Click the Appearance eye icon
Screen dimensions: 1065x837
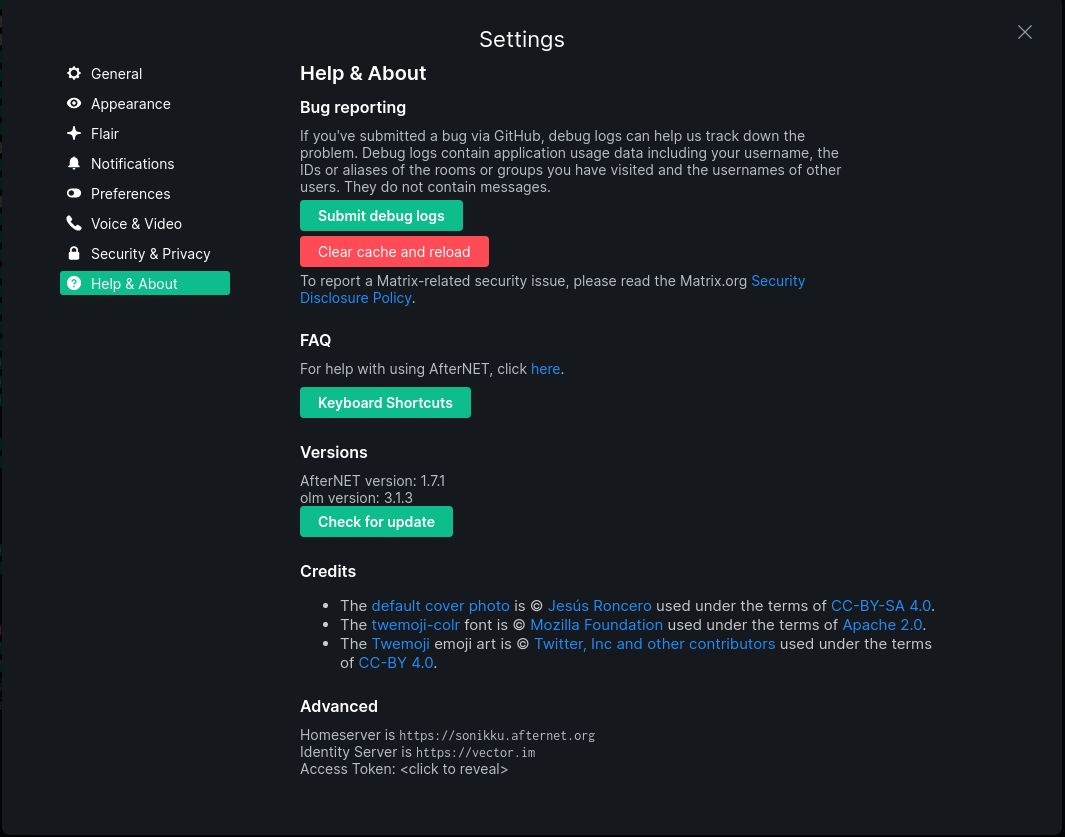[74, 104]
